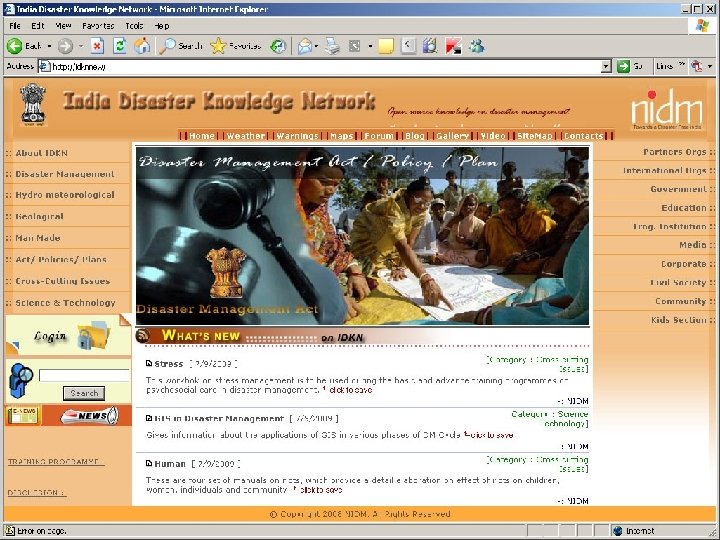720x540 pixels.
Task: Open the Partners Orgs link
Action: click(675, 152)
